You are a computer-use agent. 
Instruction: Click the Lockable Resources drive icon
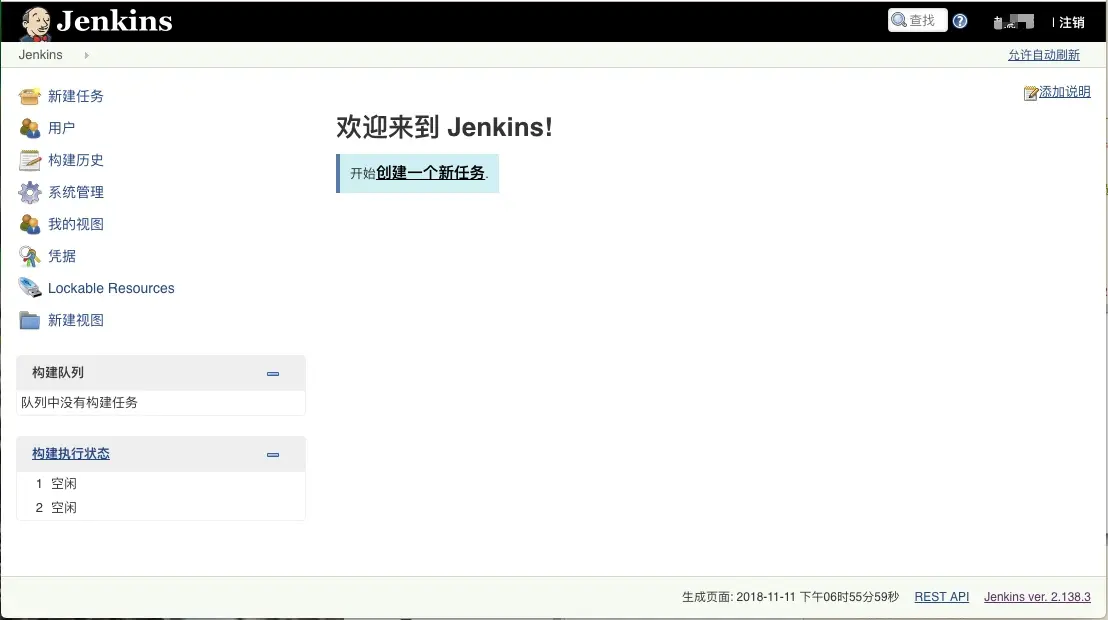[30, 288]
